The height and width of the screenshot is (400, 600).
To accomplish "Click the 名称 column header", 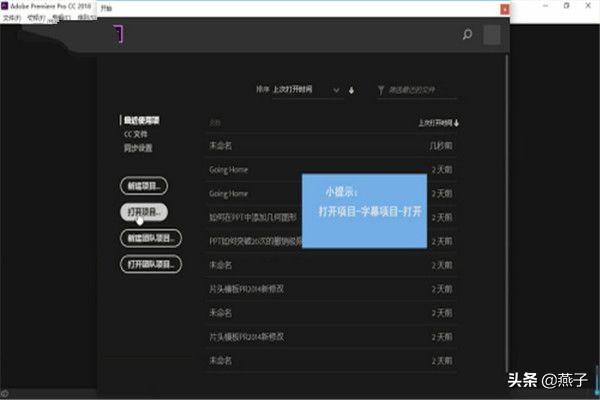I will 216,123.
